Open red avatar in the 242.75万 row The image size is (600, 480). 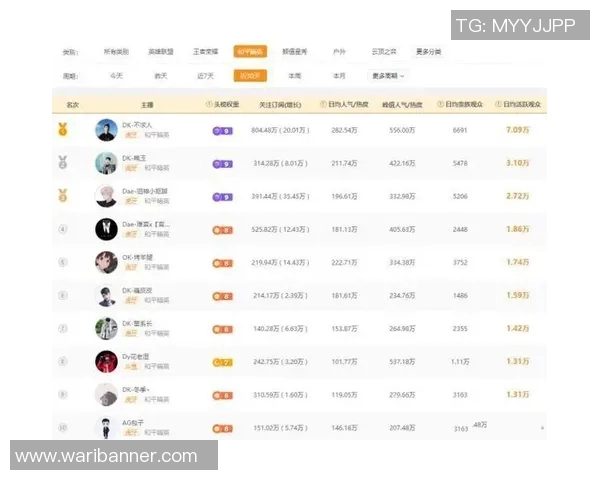106,361
